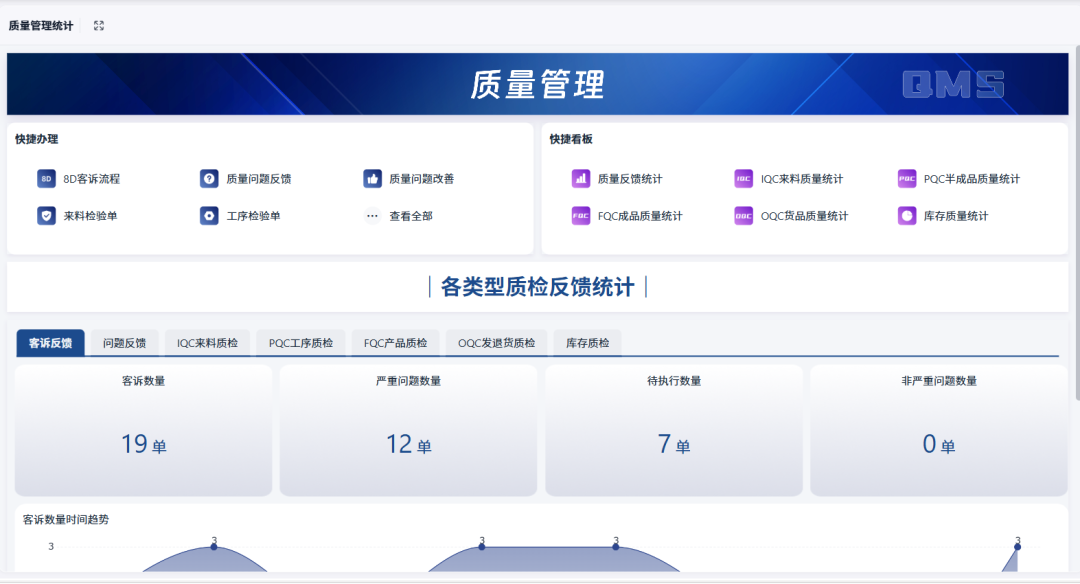1080x584 pixels.
Task: Click the vertical scrollbar on the right edge
Action: pos(1077,222)
